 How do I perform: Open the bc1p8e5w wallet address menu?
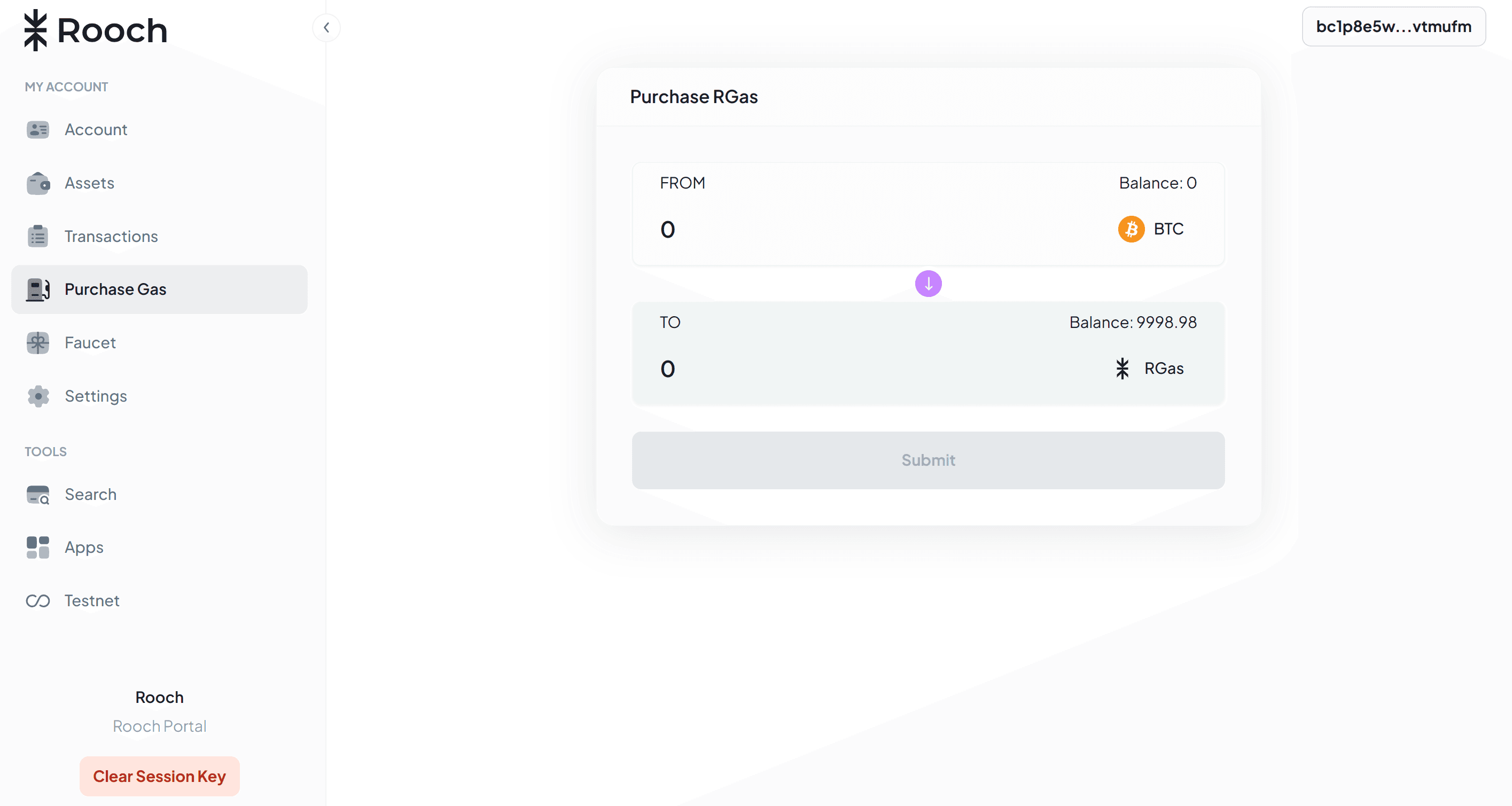pos(1393,26)
